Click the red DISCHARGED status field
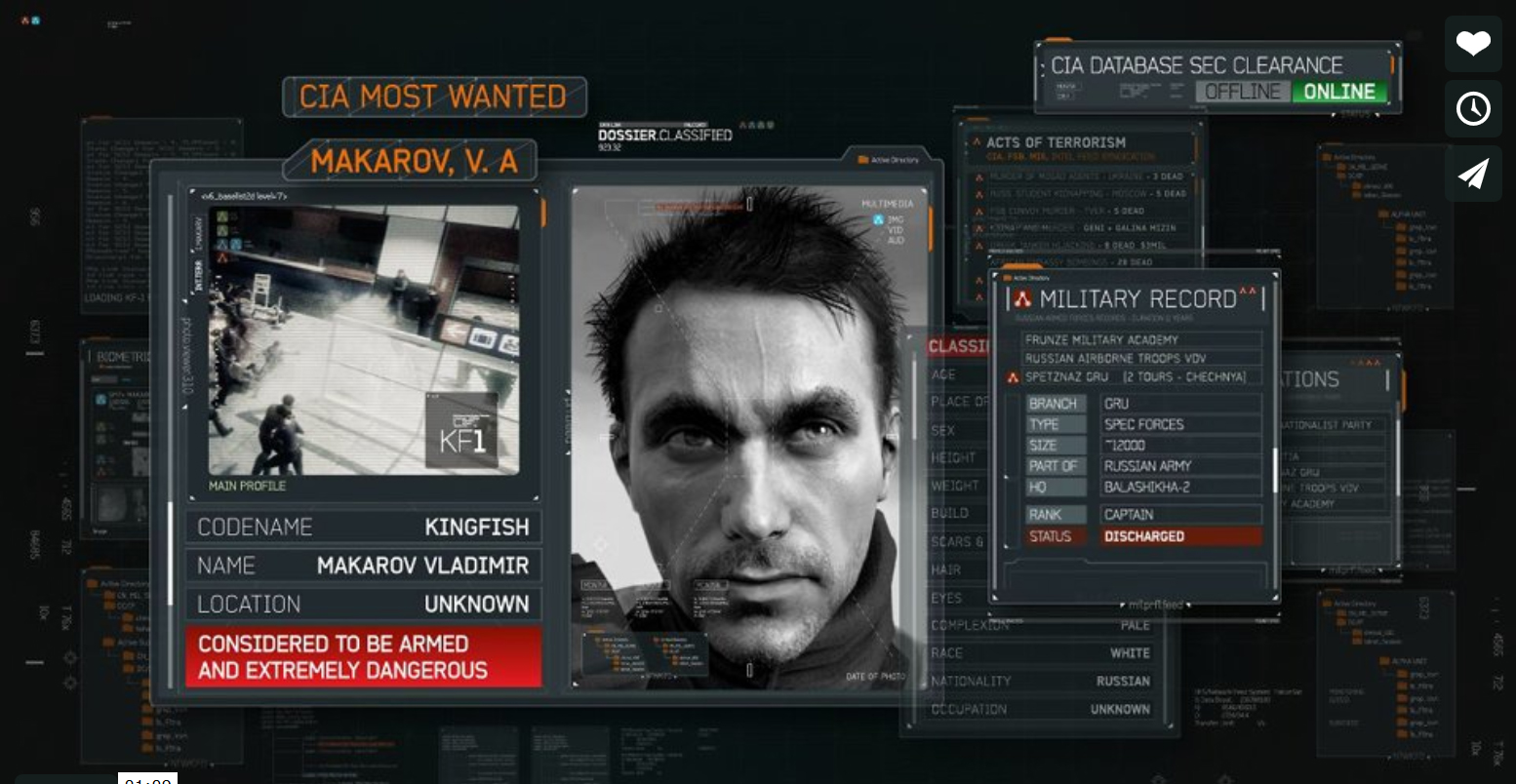 [x=1181, y=536]
